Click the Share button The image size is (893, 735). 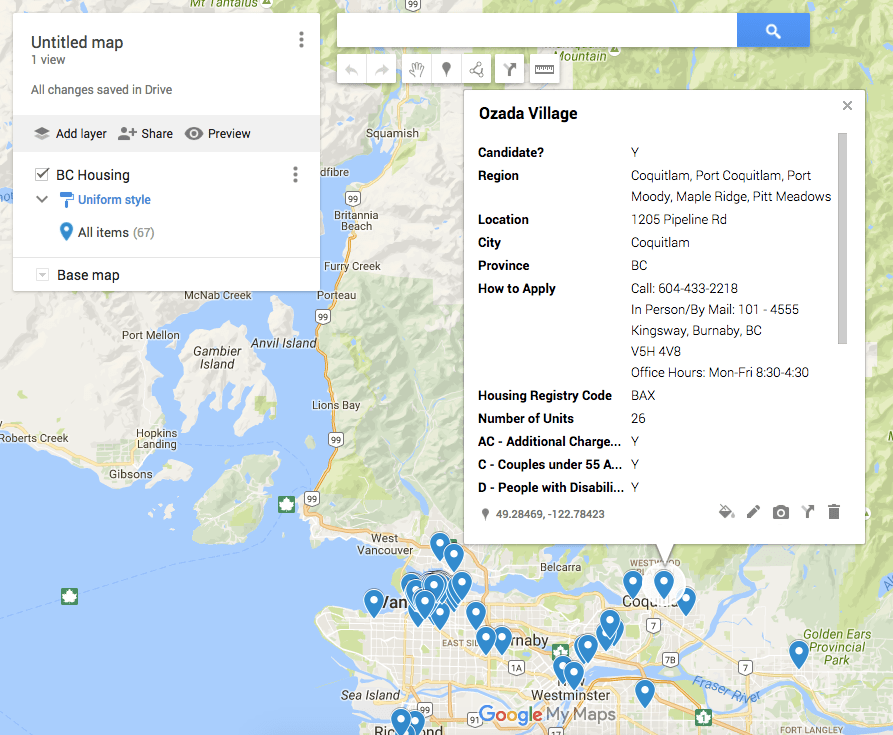145,134
